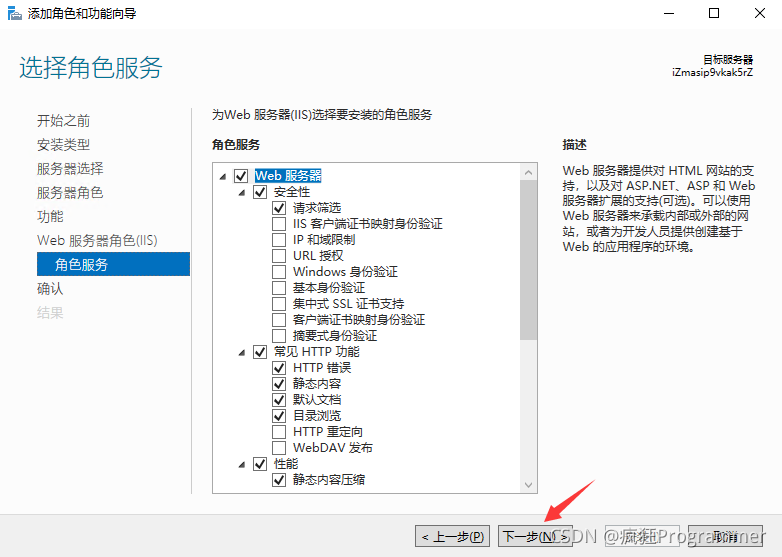Enable the Windows 身份验证 checkbox
The width and height of the screenshot is (782, 557).
(279, 272)
